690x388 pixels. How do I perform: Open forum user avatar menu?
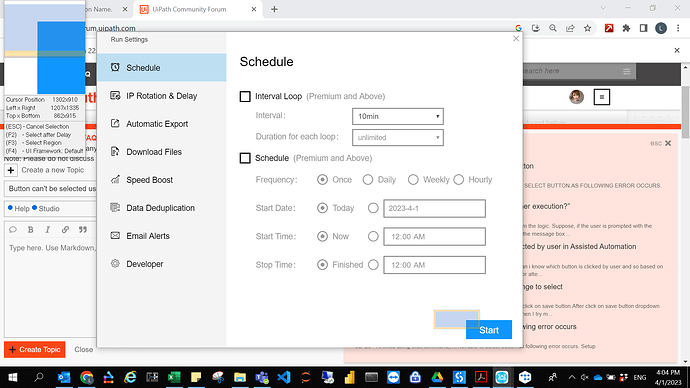(x=576, y=96)
